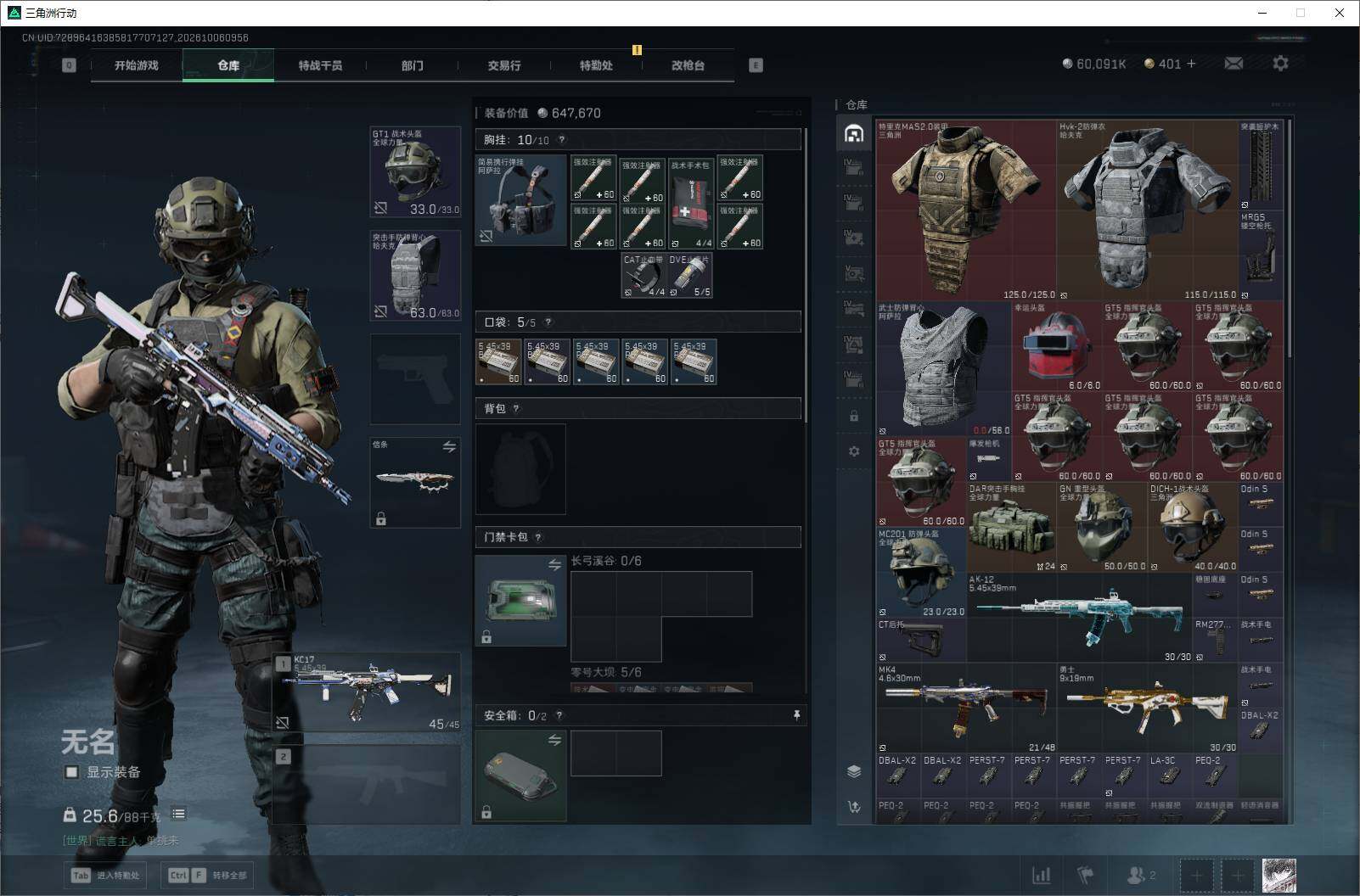Toggle the 显示装备 checkbox
This screenshot has height=896, width=1360.
(x=71, y=772)
